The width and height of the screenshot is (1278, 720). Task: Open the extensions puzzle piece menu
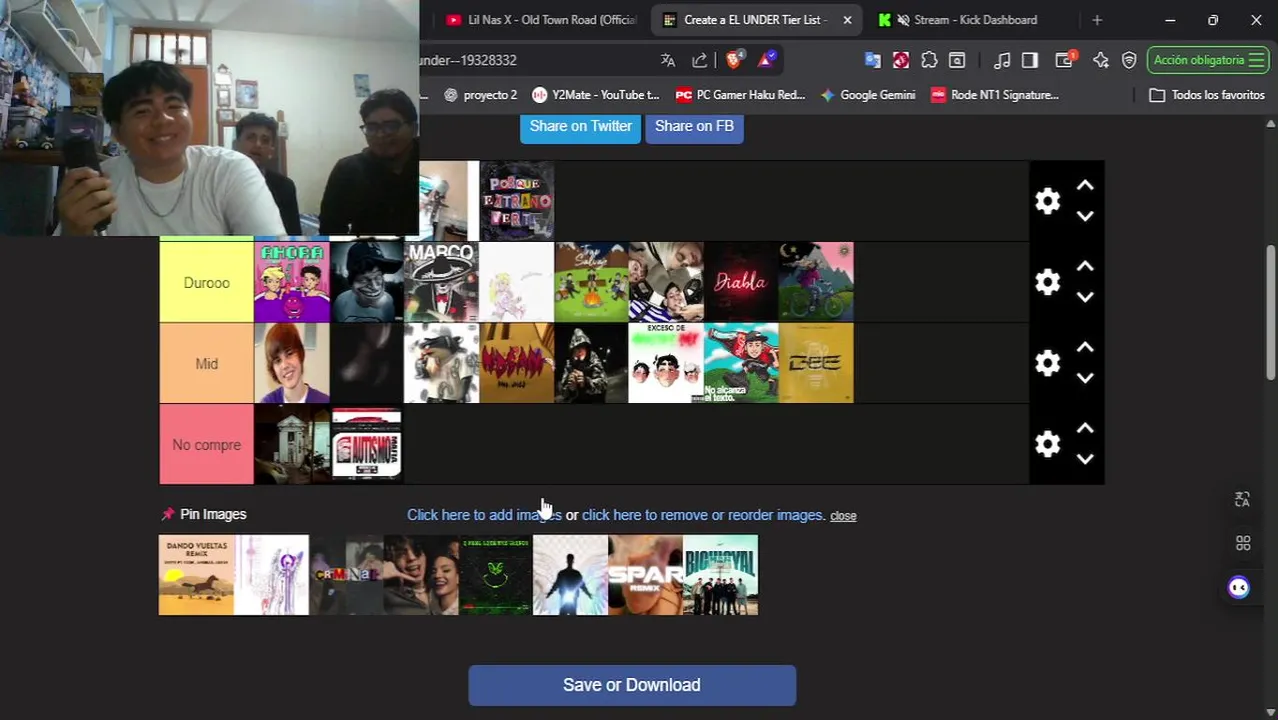[929, 60]
